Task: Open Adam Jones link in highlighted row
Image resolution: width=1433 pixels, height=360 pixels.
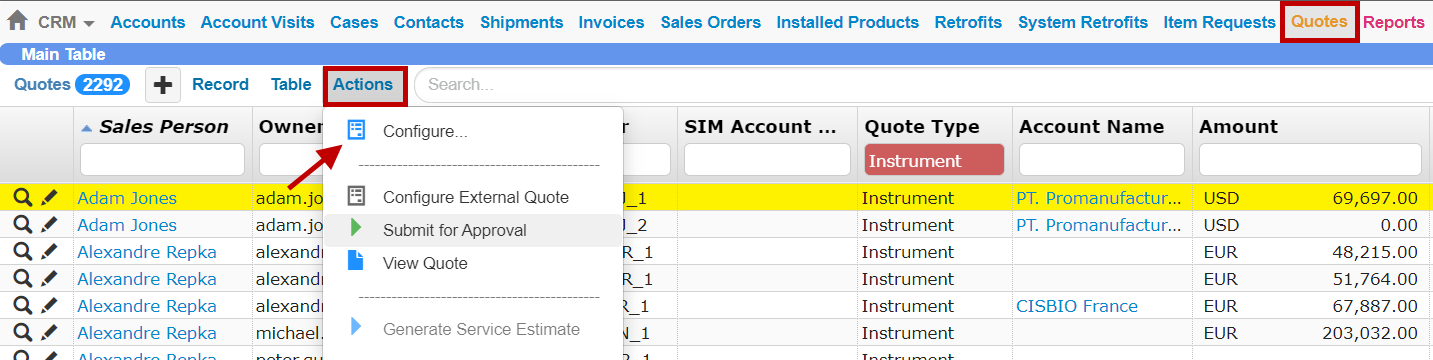Action: coord(127,198)
